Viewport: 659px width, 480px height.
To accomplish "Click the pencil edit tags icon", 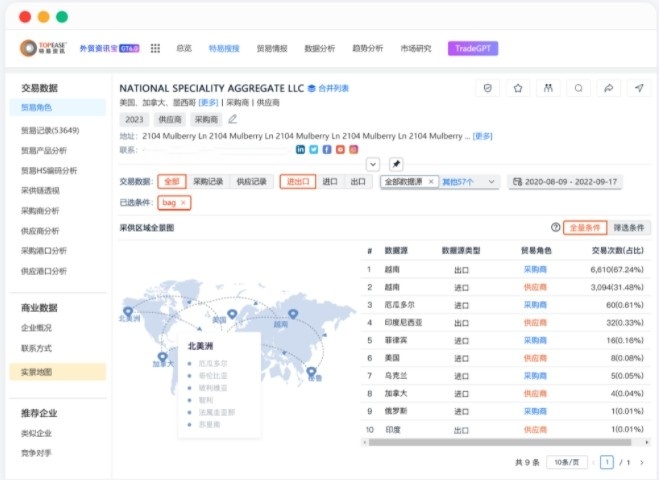I will click(232, 119).
